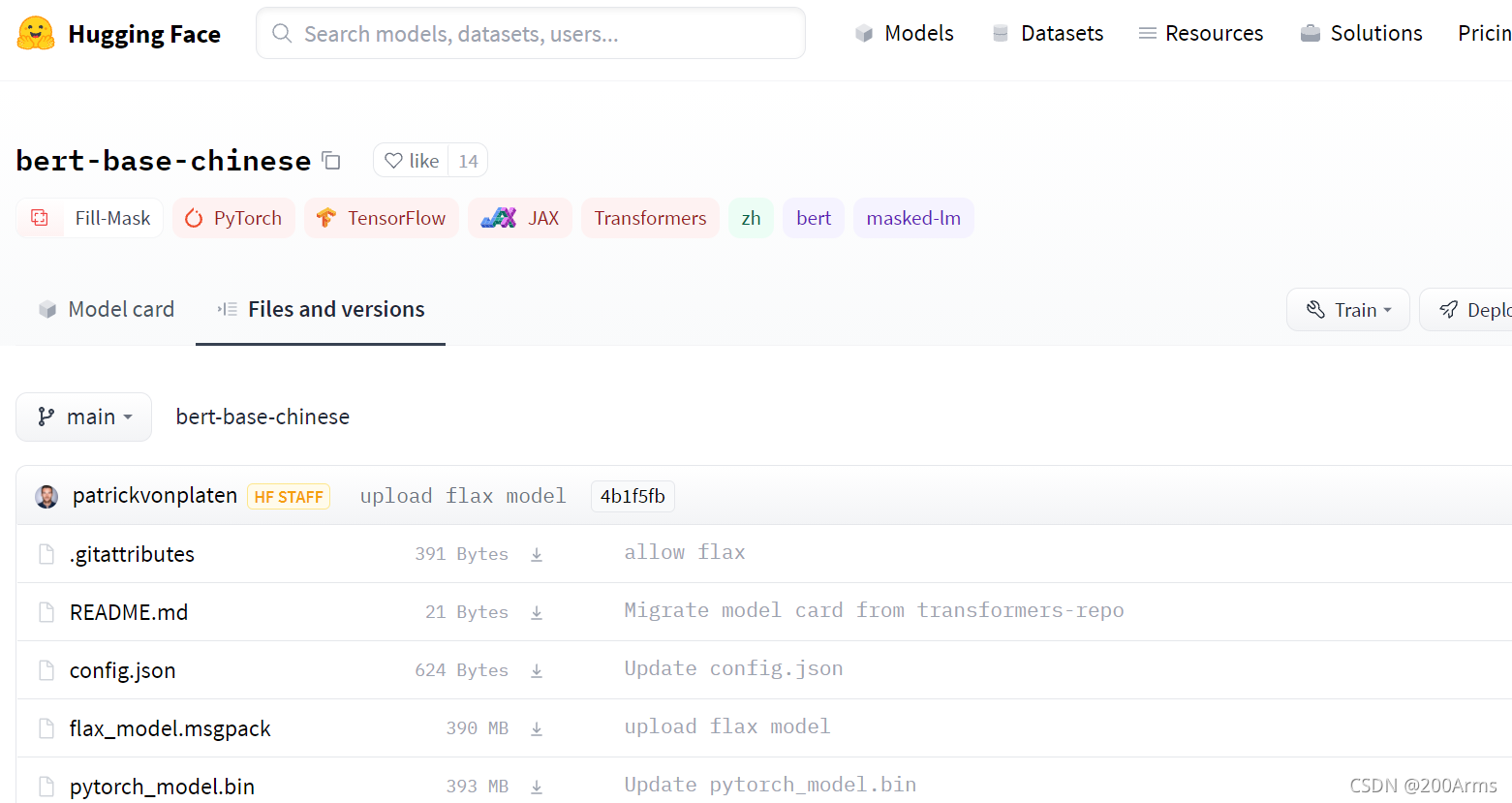Screen dimensions: 1512x803
Task: Click the TensorFlow logo icon
Action: point(326,218)
